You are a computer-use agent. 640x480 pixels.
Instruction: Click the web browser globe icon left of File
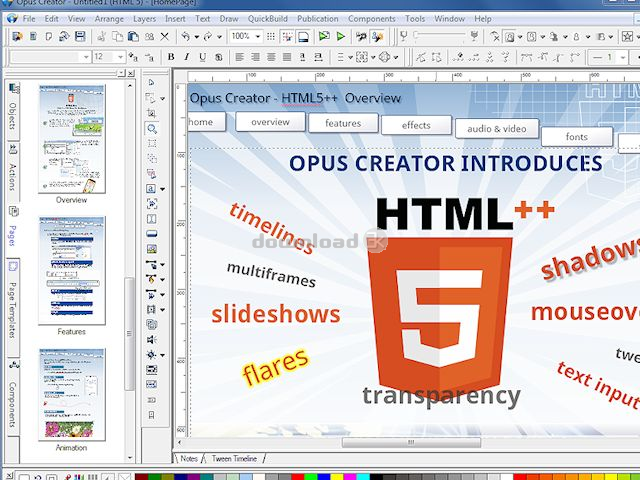point(12,18)
